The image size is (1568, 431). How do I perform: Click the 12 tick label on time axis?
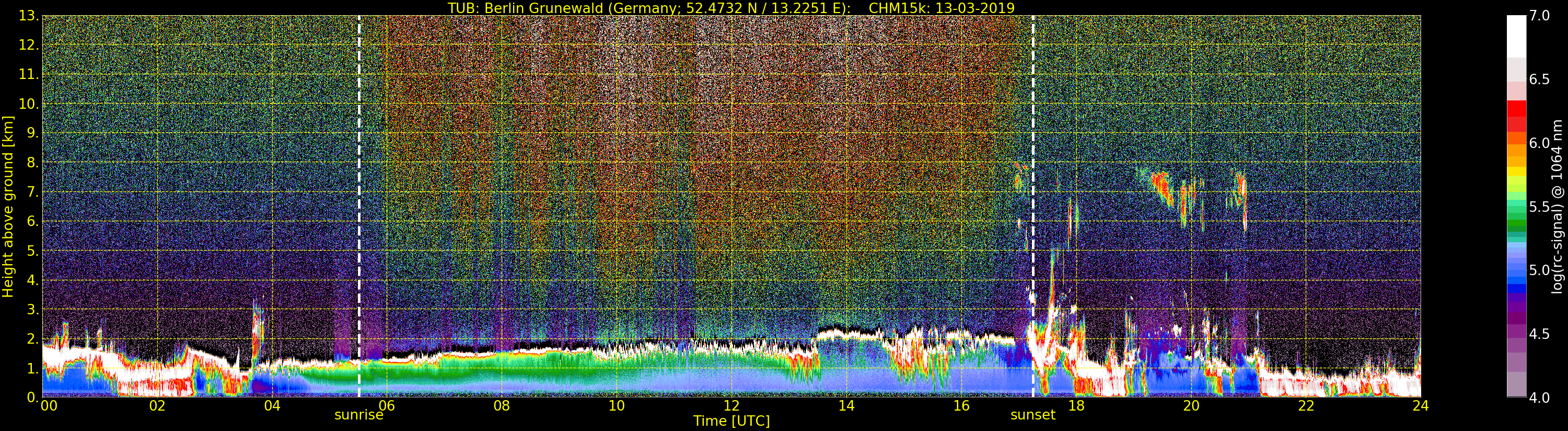[731, 406]
